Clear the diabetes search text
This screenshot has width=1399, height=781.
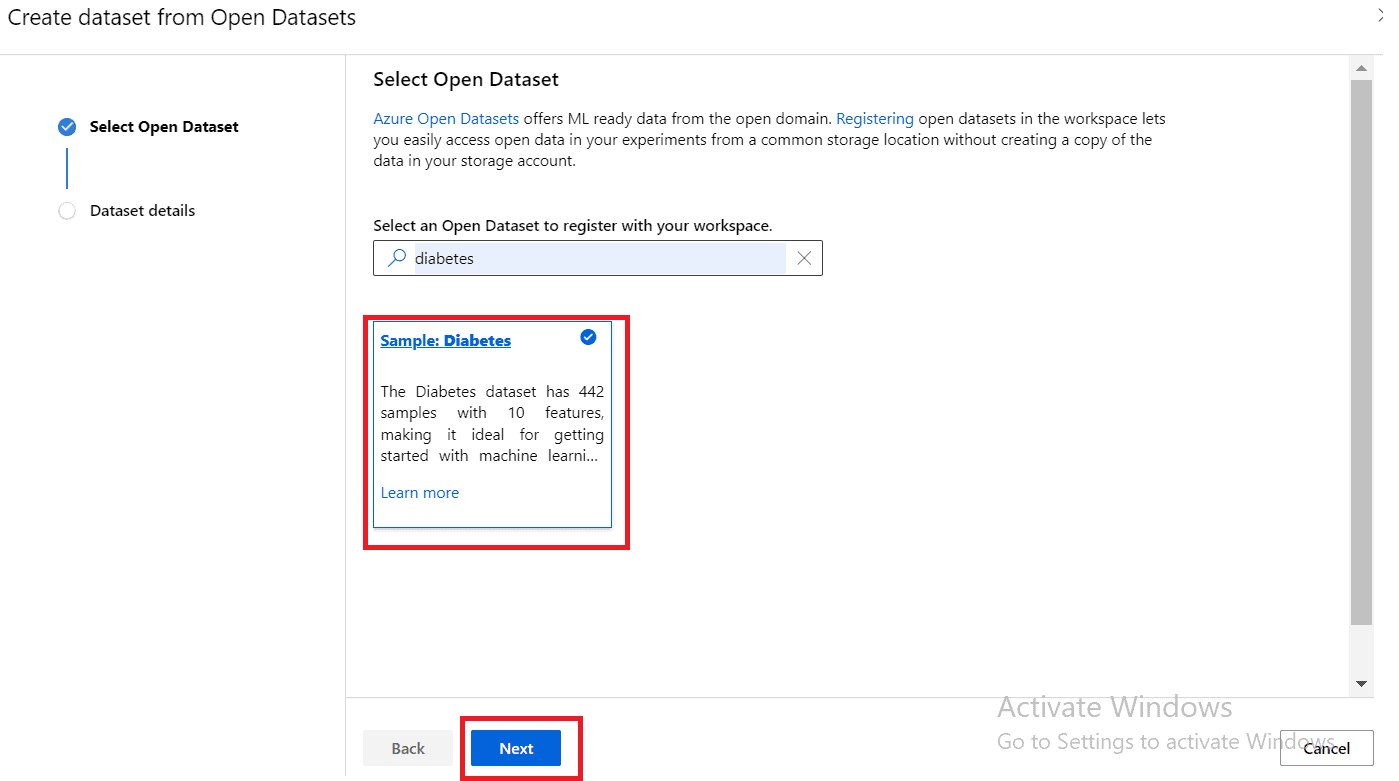pos(804,258)
